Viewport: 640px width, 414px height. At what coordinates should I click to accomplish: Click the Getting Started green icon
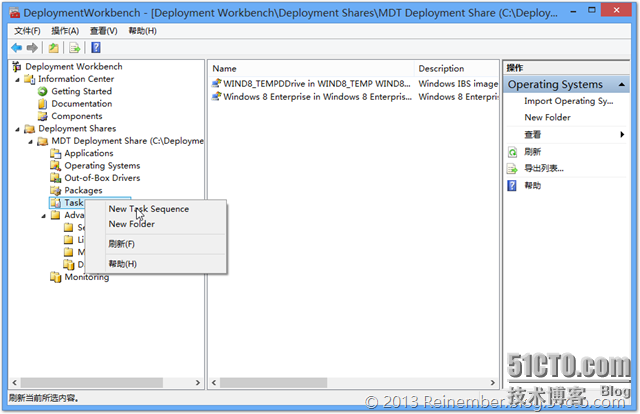coord(42,91)
